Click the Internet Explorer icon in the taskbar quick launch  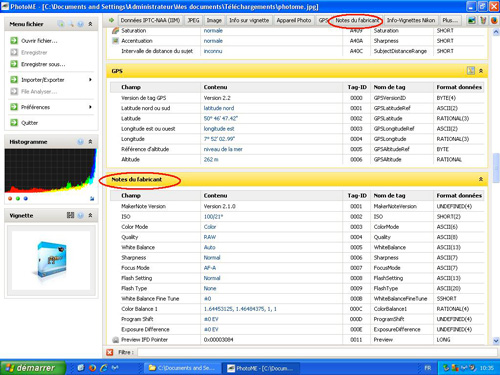104,368
